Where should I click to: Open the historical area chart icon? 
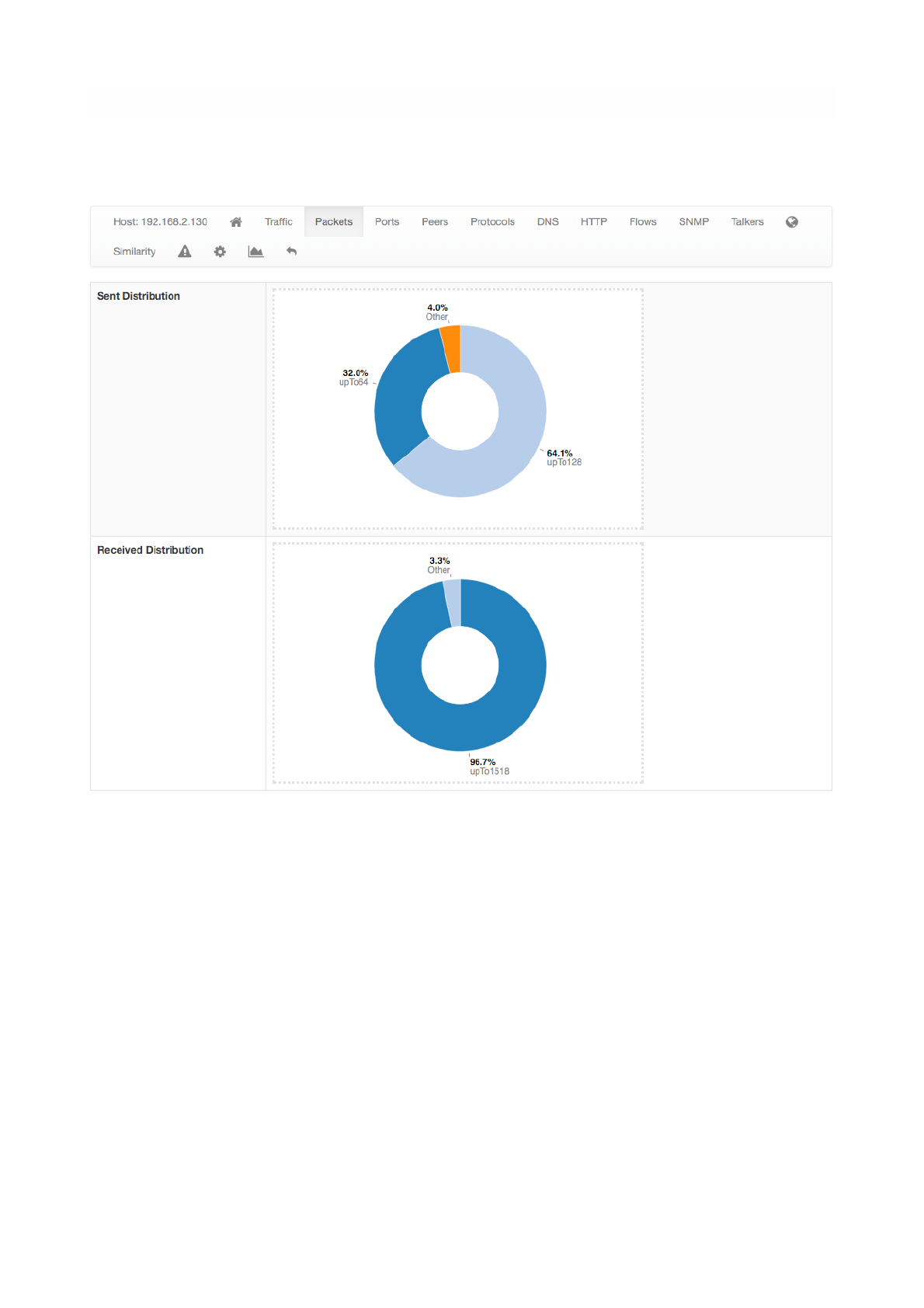pos(255,252)
